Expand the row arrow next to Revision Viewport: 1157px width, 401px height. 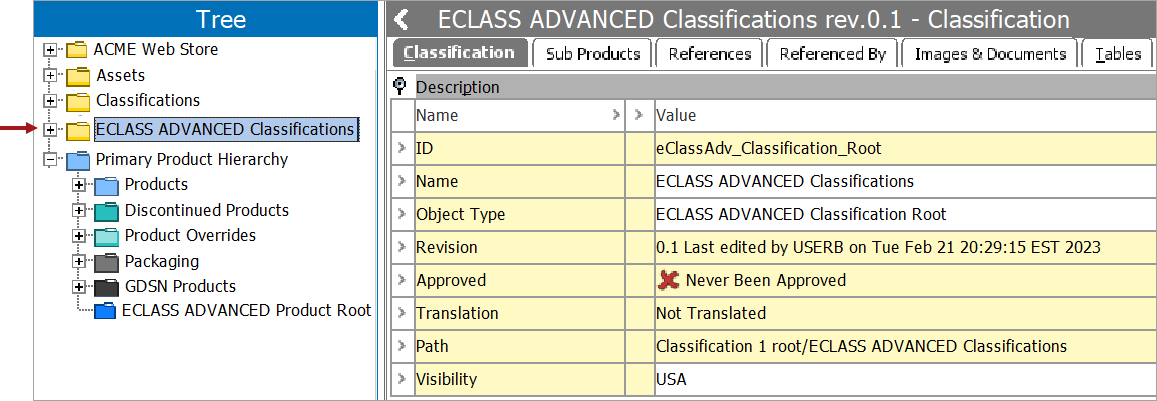point(402,247)
